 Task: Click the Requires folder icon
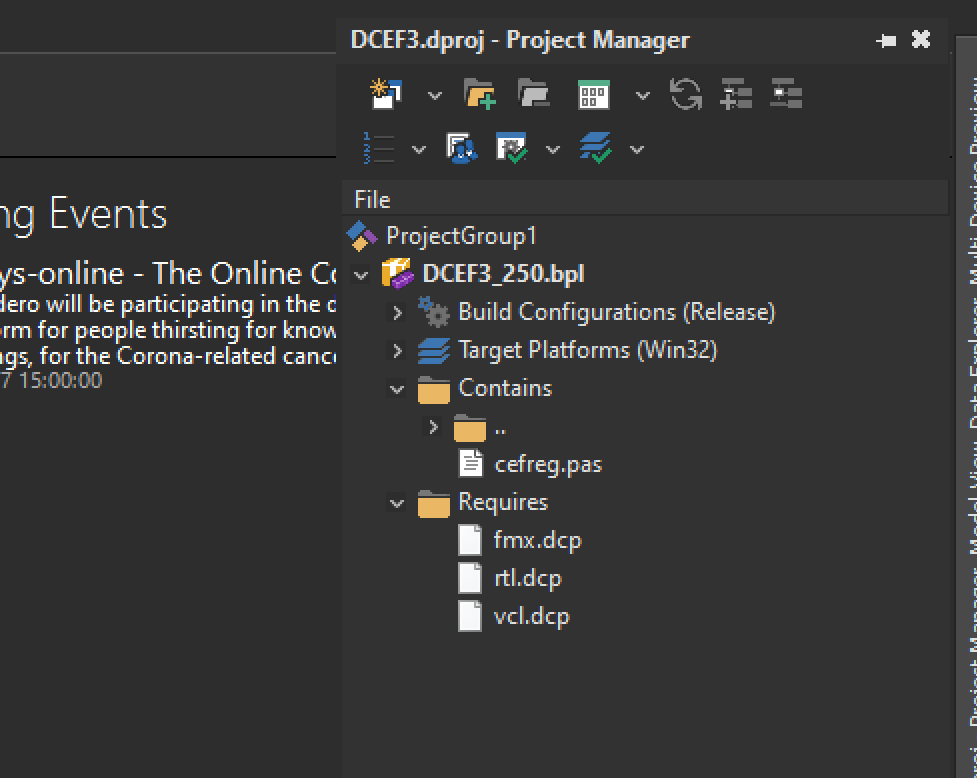pyautogui.click(x=434, y=504)
